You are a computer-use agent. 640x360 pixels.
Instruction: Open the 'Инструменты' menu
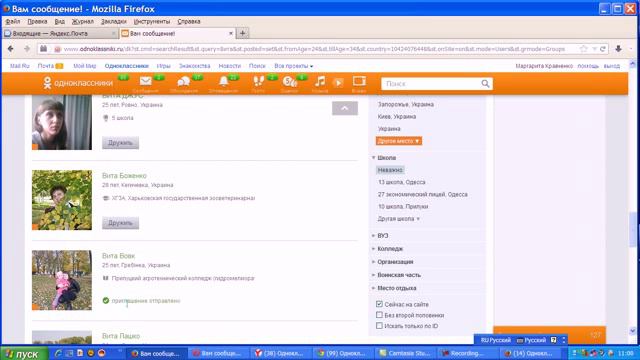coord(151,21)
